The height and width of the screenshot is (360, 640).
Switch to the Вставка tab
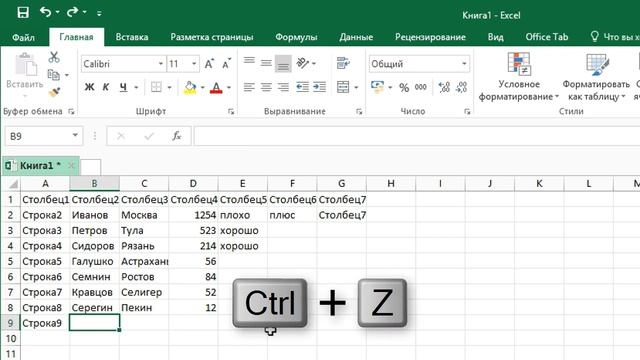click(x=131, y=37)
